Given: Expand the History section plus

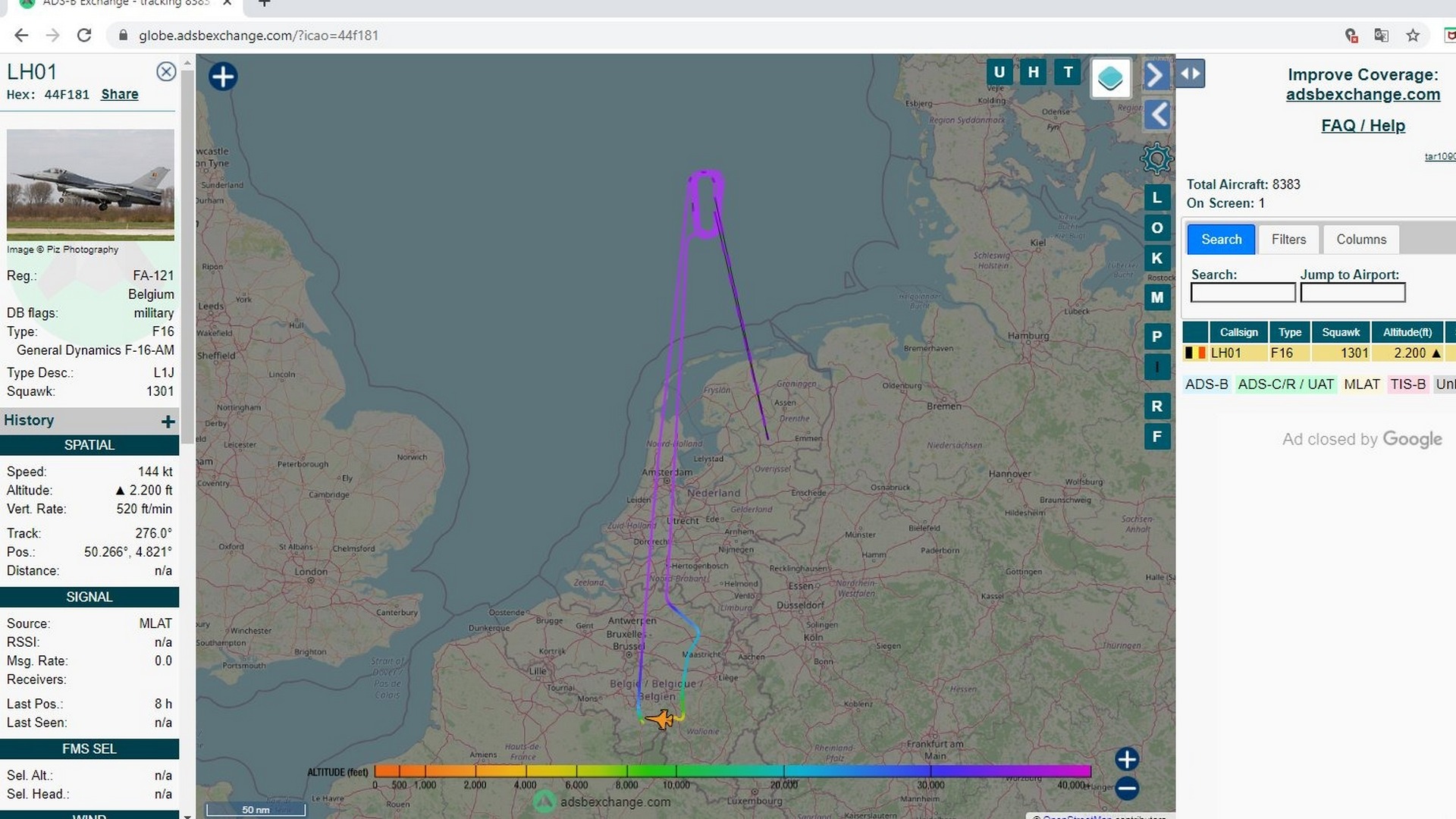Looking at the screenshot, I should pyautogui.click(x=168, y=421).
